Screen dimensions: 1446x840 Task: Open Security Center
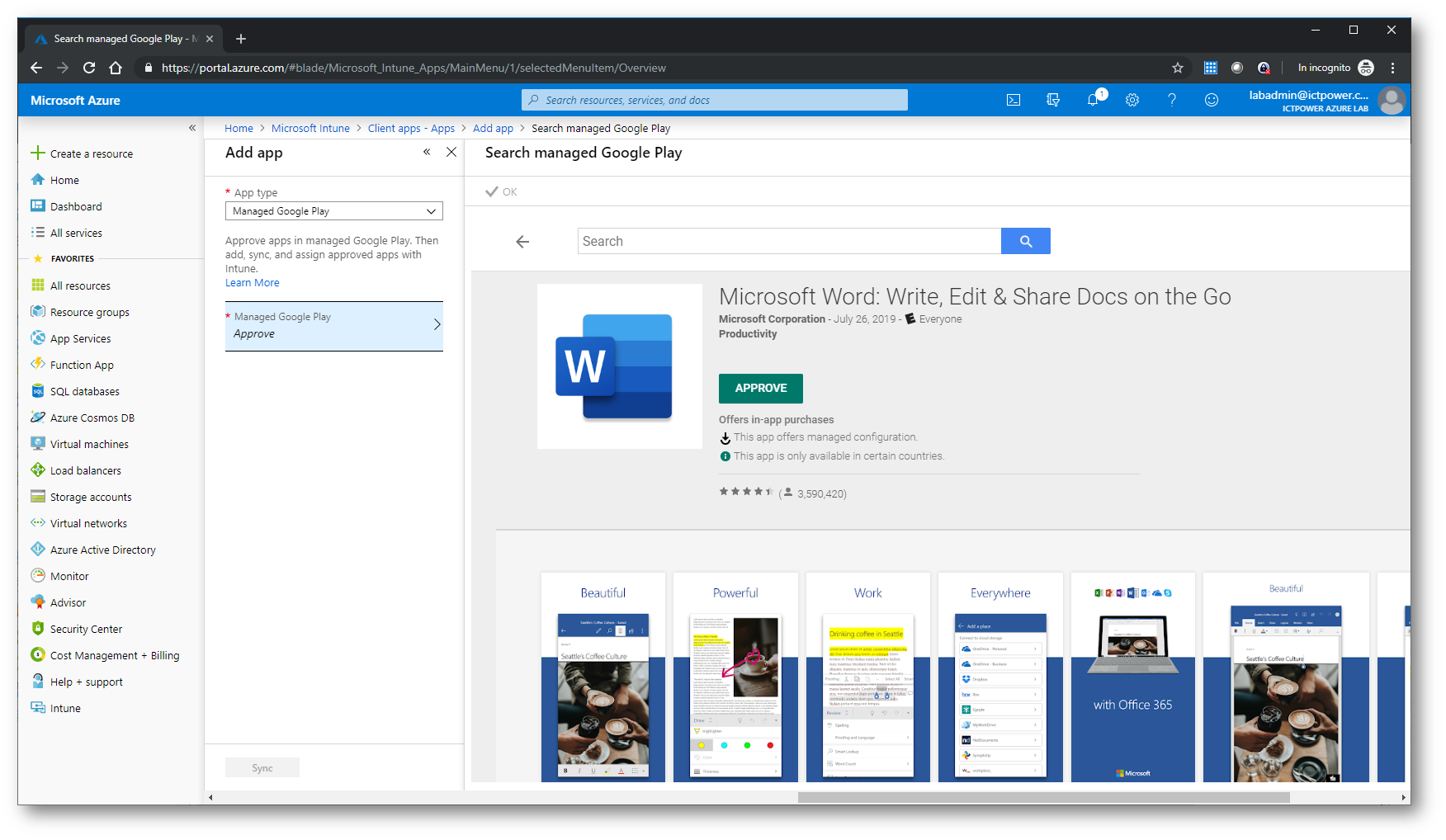[77, 629]
